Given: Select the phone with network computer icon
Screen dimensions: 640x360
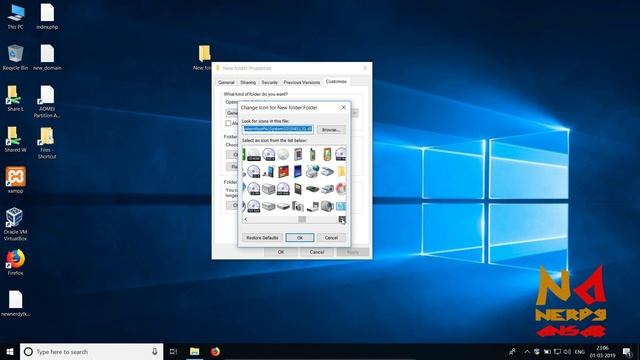Looking at the screenshot, I should pyautogui.click(x=269, y=171).
